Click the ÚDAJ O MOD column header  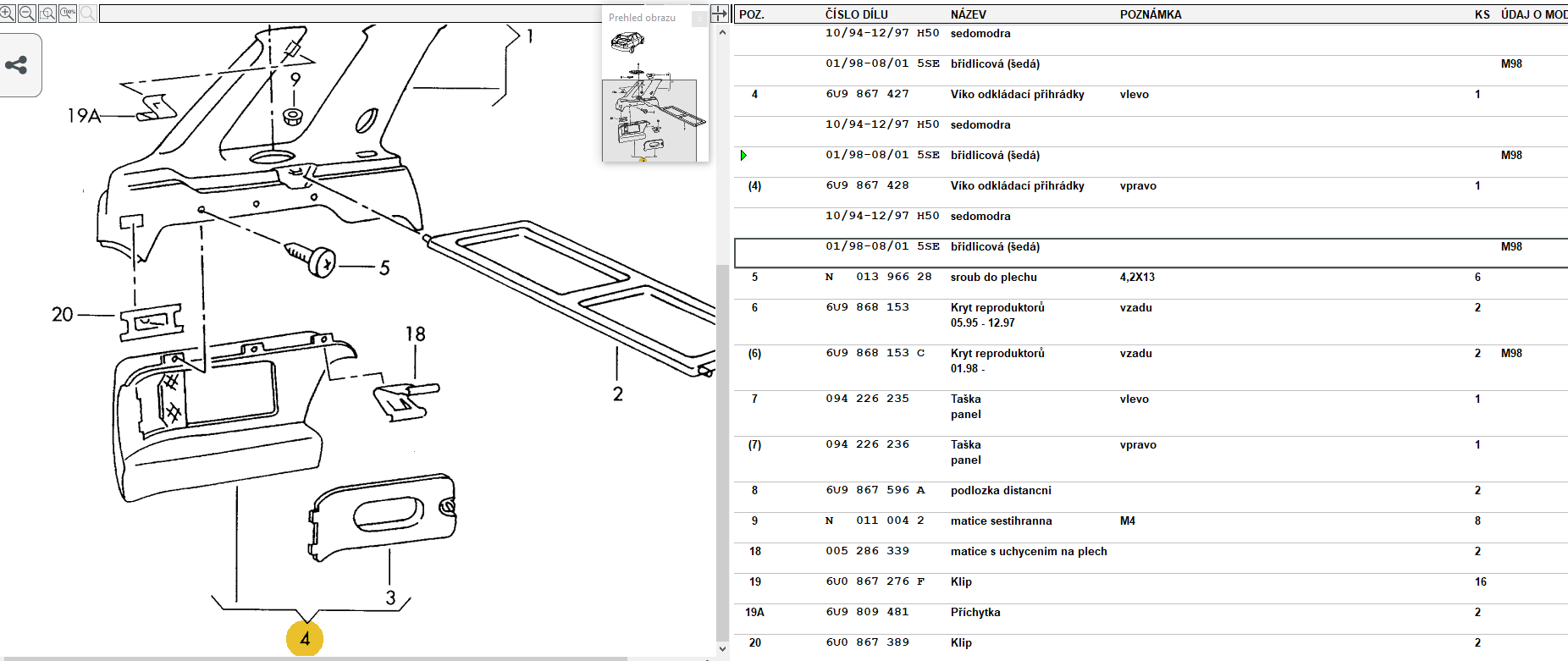pyautogui.click(x=1534, y=14)
